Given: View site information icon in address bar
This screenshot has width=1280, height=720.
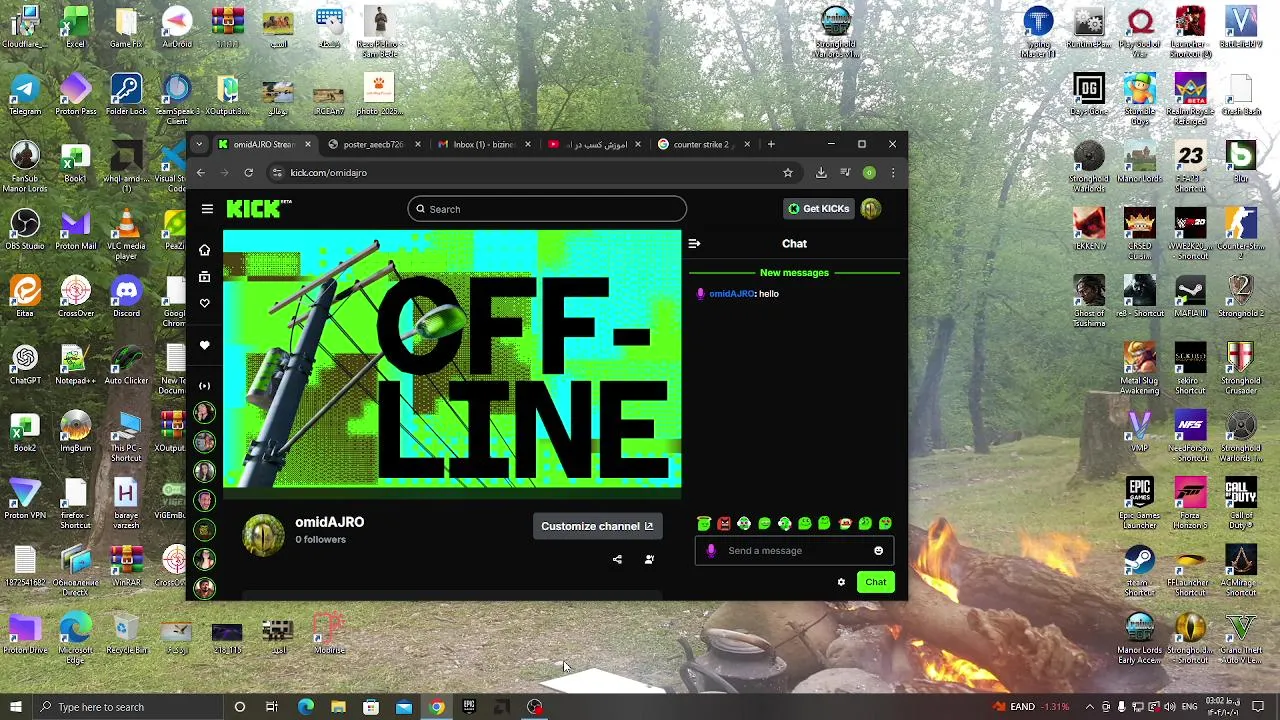Looking at the screenshot, I should 277,173.
